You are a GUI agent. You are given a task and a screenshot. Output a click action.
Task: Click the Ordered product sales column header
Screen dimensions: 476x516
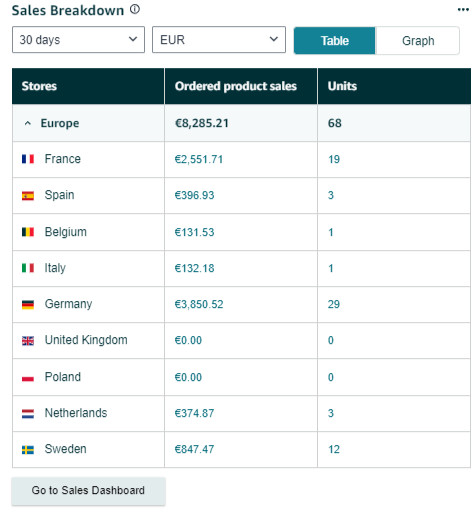236,86
